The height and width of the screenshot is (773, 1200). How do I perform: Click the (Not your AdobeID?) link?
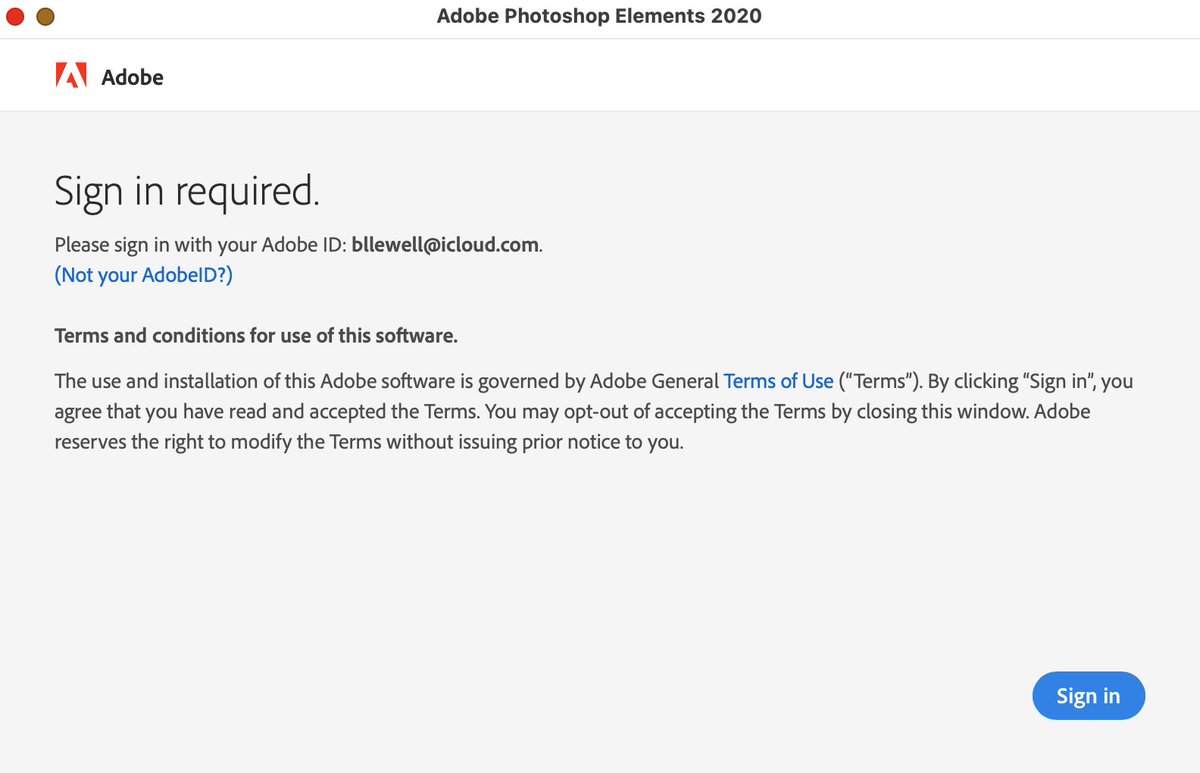click(x=143, y=275)
